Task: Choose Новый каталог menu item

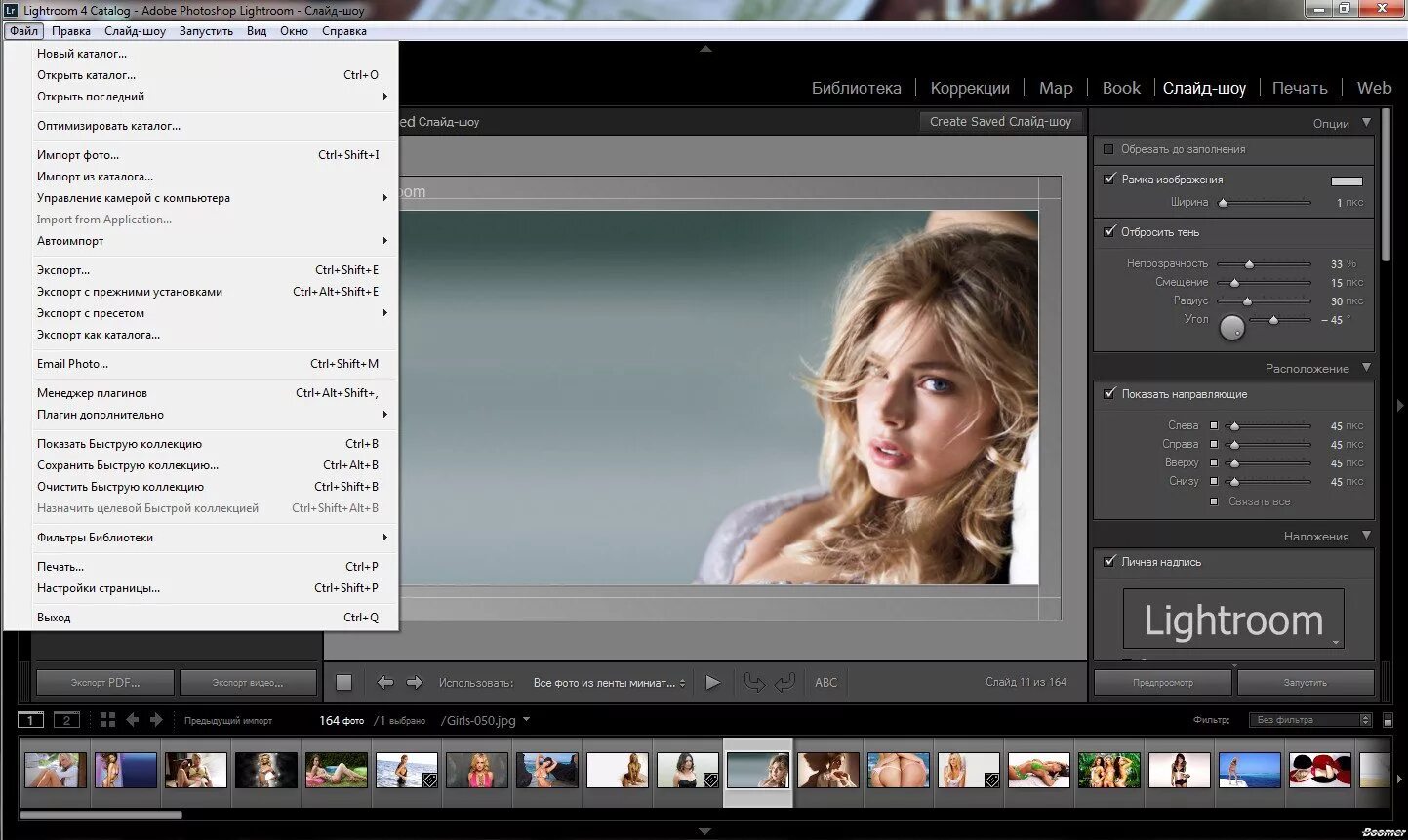Action: (x=201, y=54)
